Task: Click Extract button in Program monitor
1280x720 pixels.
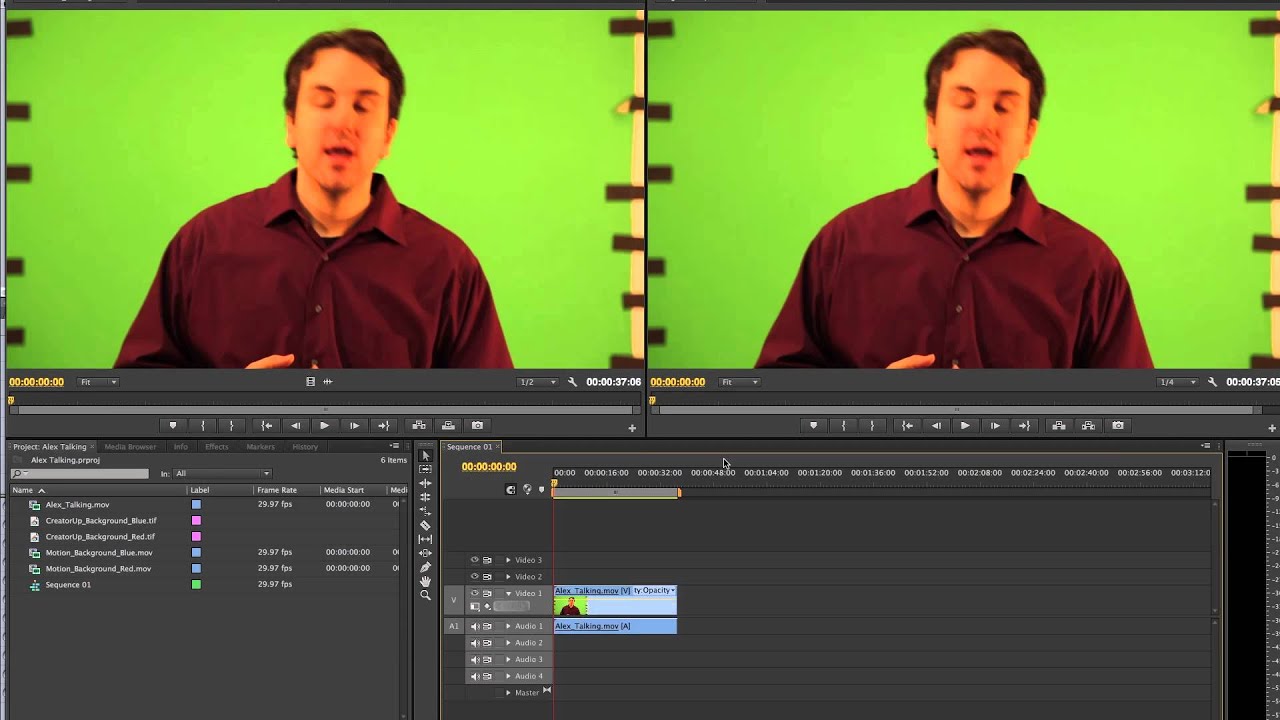Action: coord(1088,425)
